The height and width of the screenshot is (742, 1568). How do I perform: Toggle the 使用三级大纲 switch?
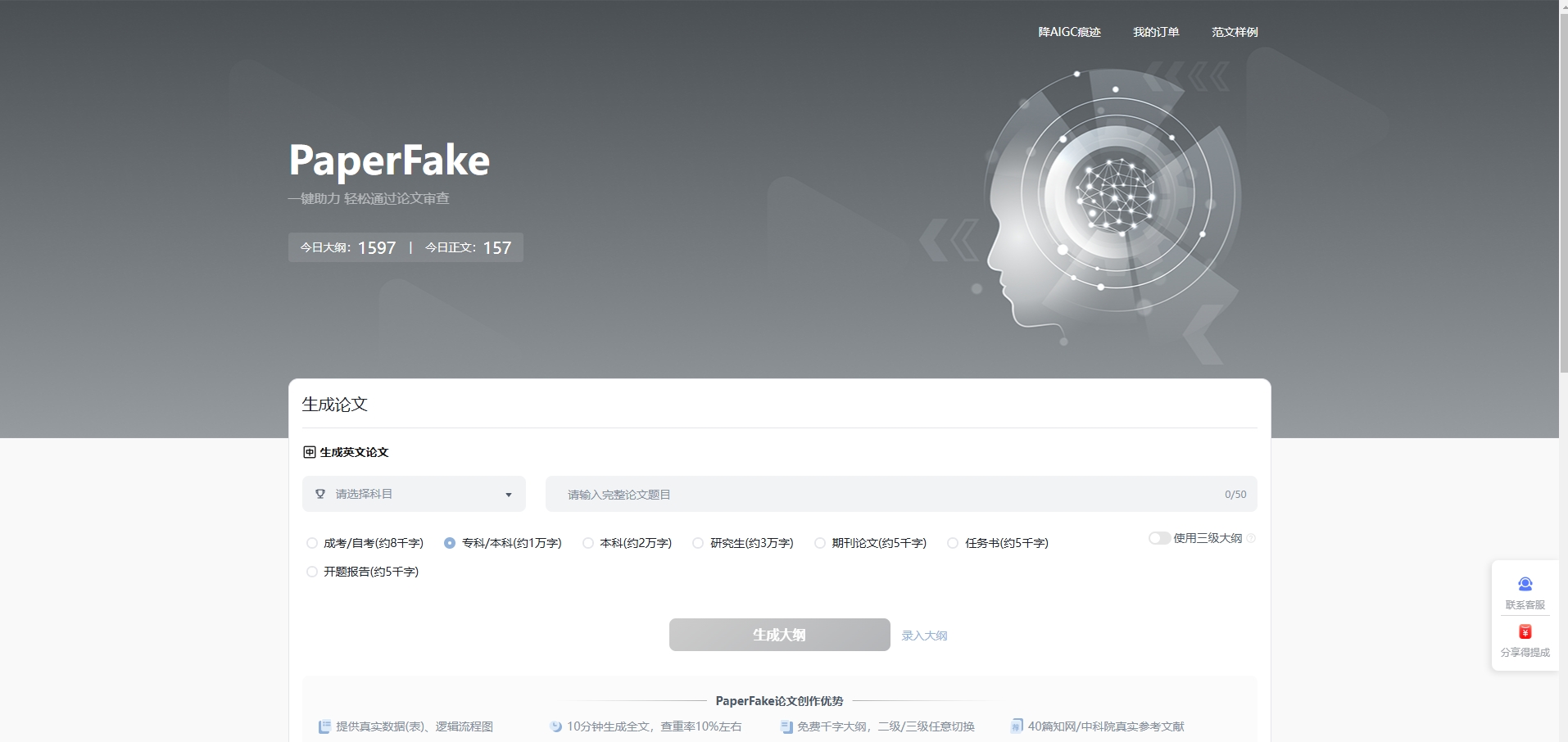(1159, 538)
